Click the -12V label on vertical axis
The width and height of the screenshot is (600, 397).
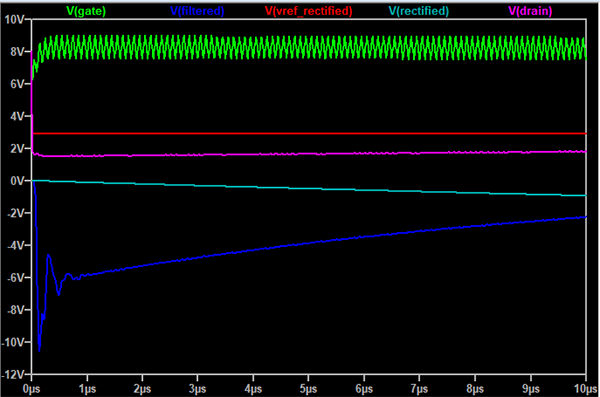(13, 375)
